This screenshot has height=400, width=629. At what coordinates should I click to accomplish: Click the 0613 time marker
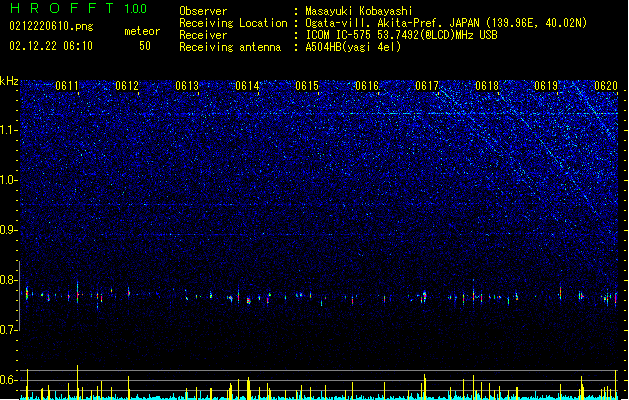tap(187, 86)
